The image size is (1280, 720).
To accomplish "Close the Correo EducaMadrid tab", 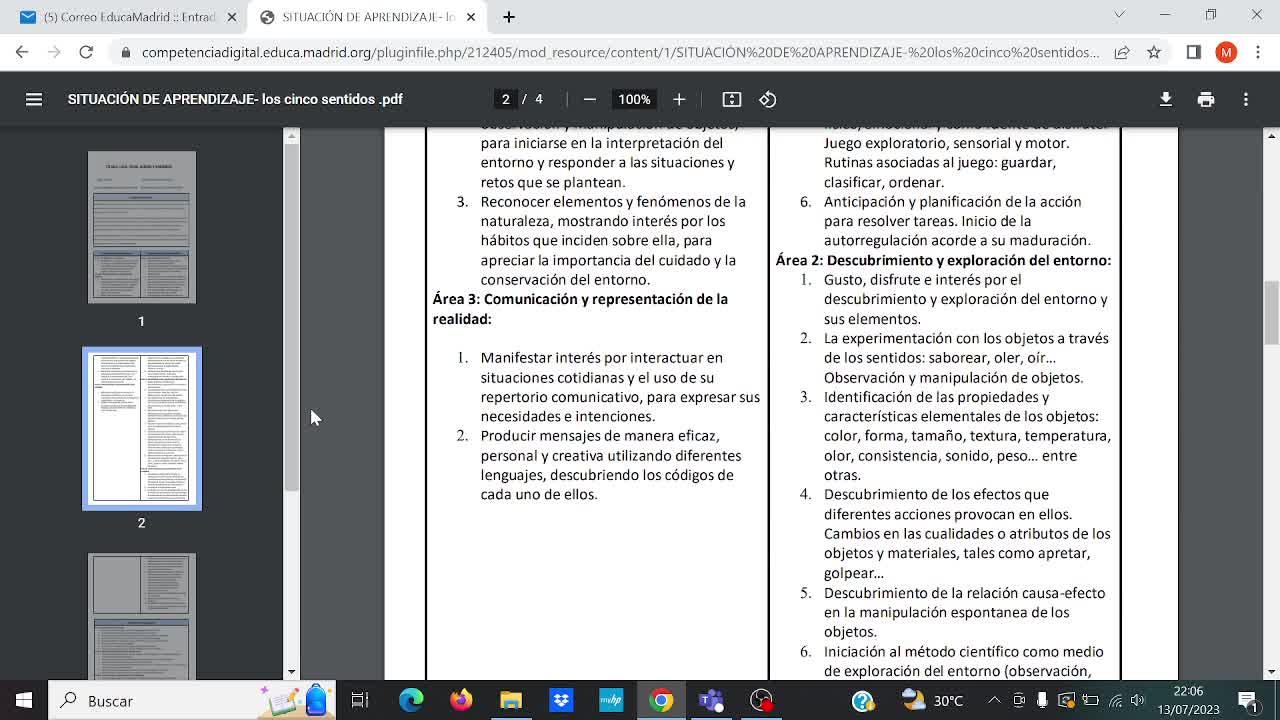I will pyautogui.click(x=232, y=17).
